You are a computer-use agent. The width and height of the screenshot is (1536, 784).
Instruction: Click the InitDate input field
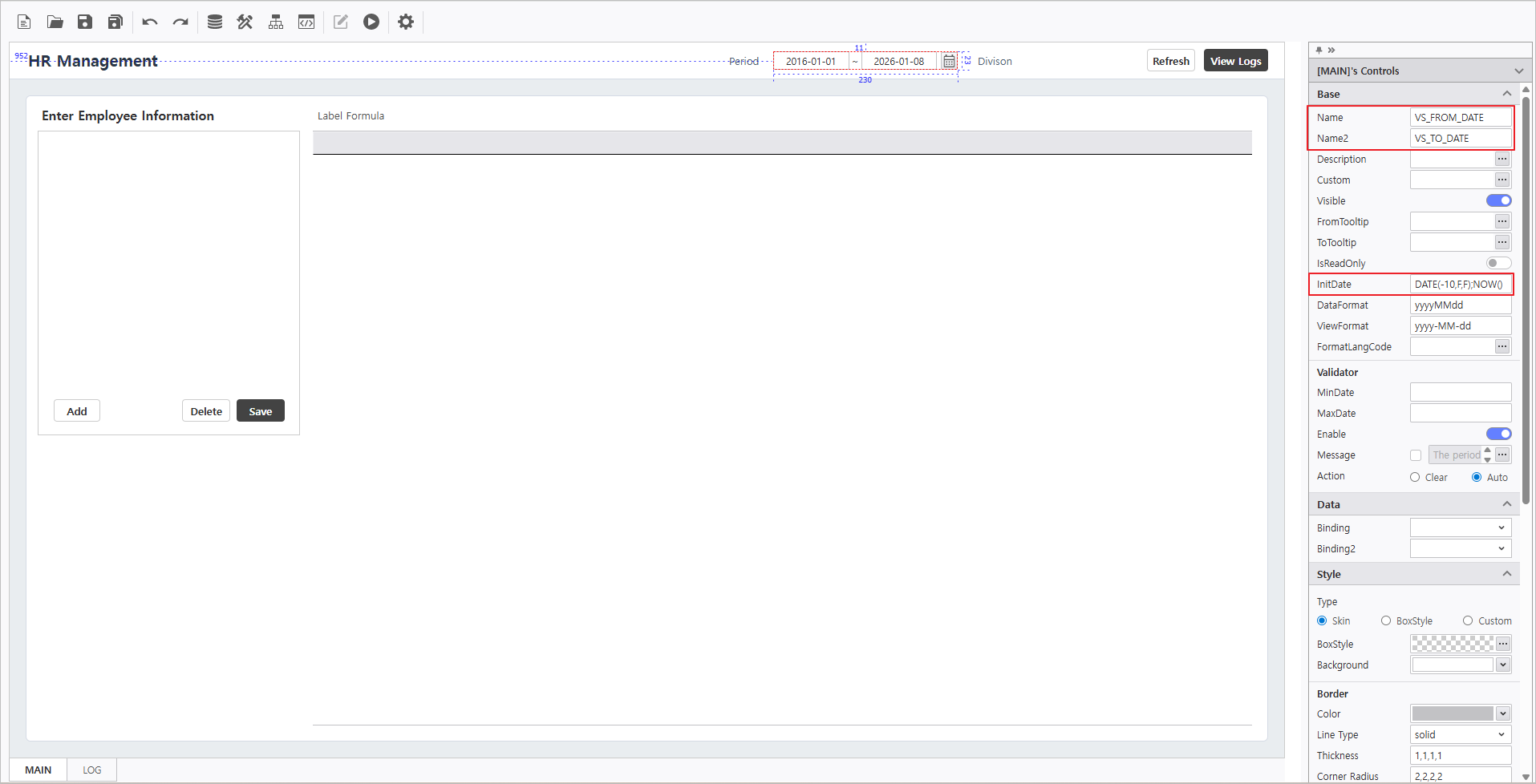[1460, 284]
